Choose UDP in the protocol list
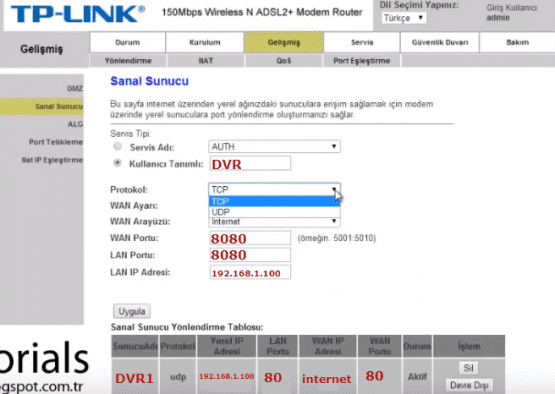The image size is (555, 394). (x=274, y=212)
